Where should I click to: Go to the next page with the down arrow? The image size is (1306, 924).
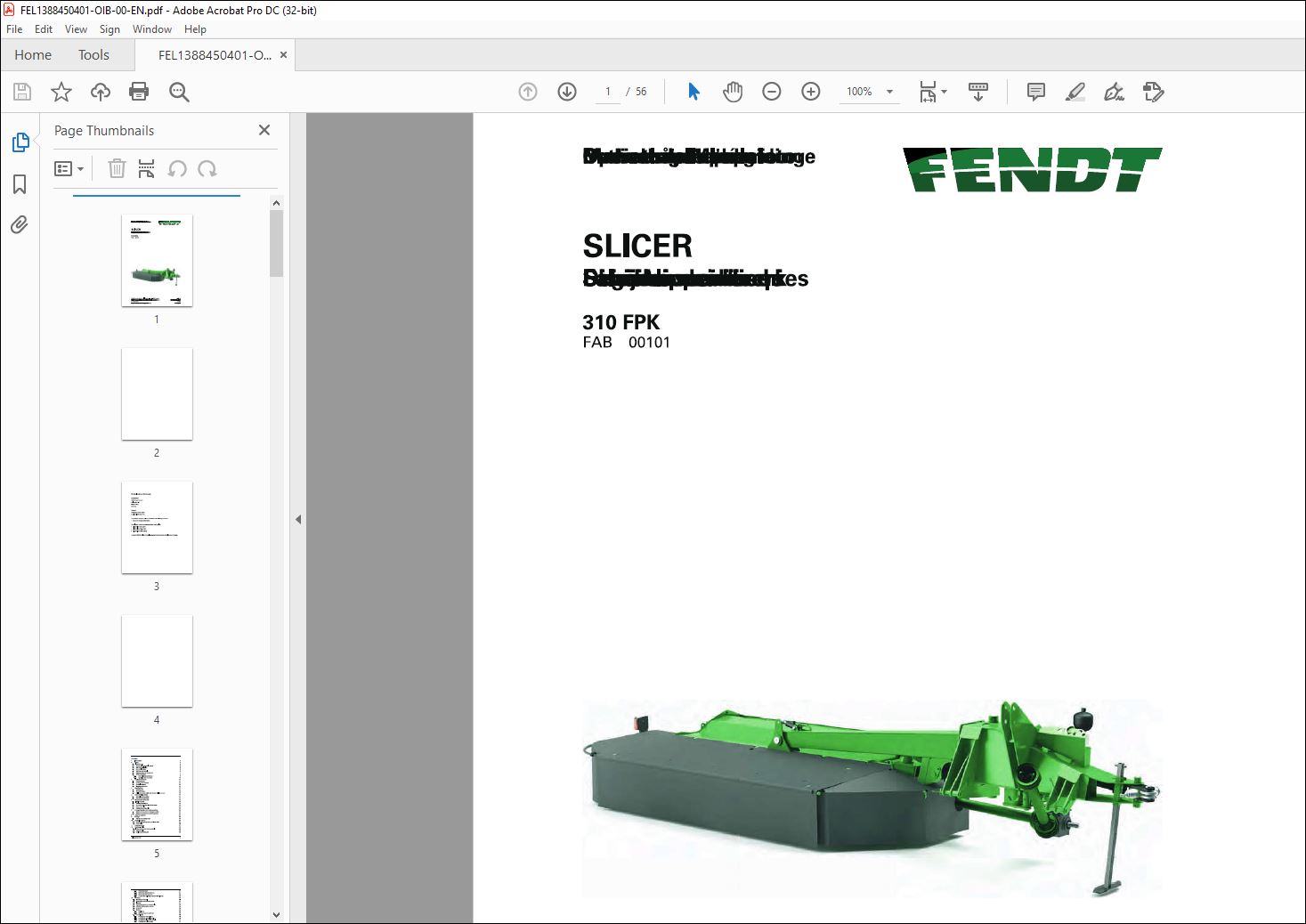click(567, 92)
